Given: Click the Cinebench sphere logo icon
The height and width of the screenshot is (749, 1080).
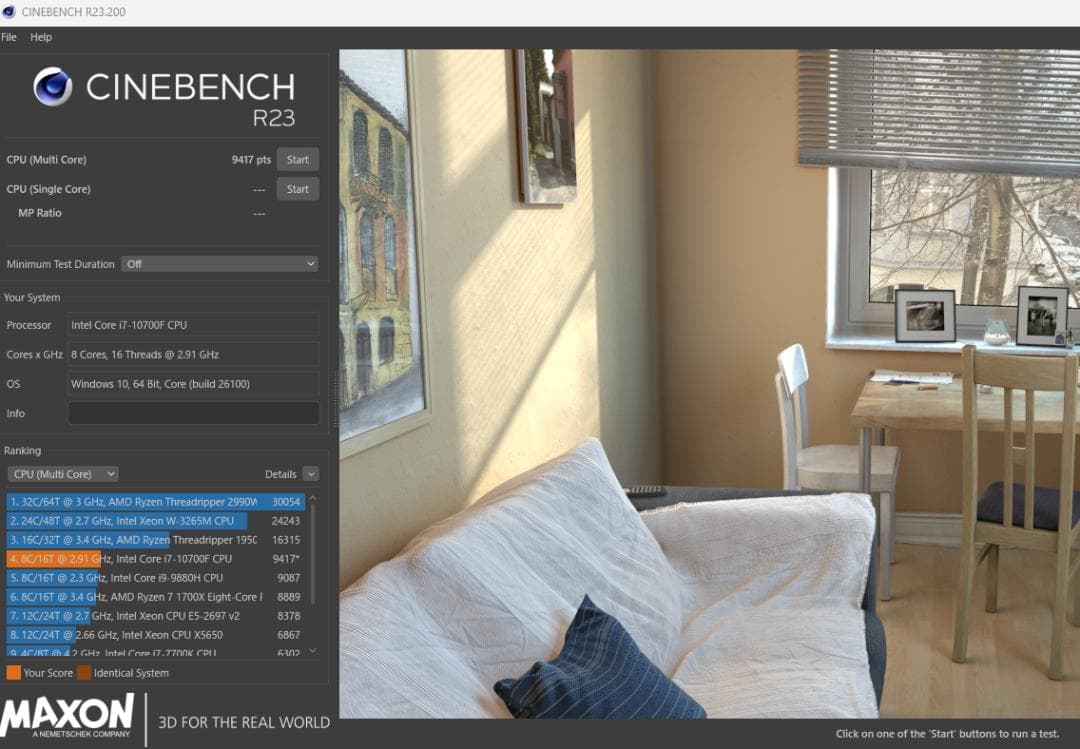Looking at the screenshot, I should click(52, 87).
